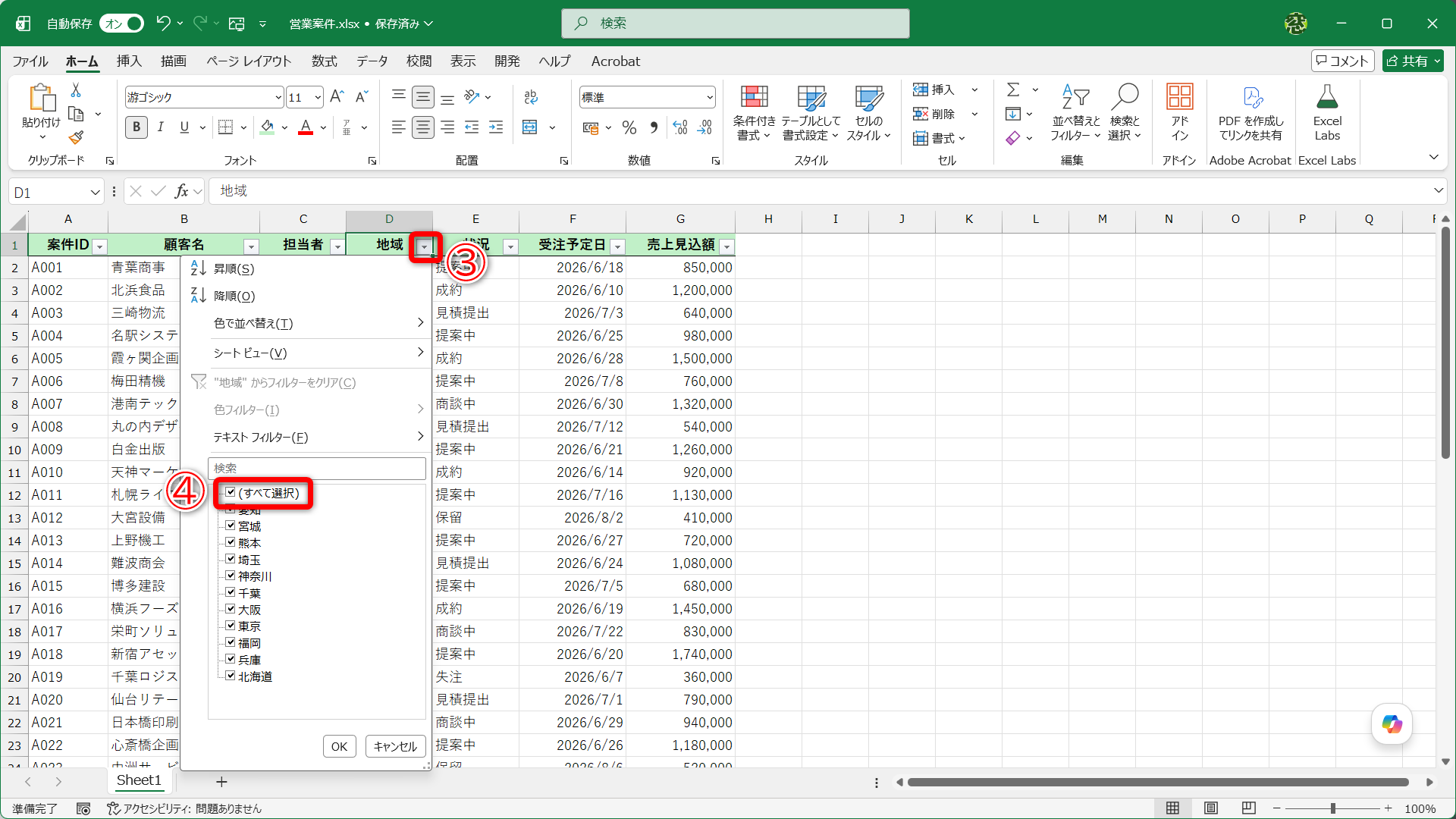The image size is (1456, 819).
Task: Uncheck the 熊本 filter checkbox
Action: click(x=231, y=542)
